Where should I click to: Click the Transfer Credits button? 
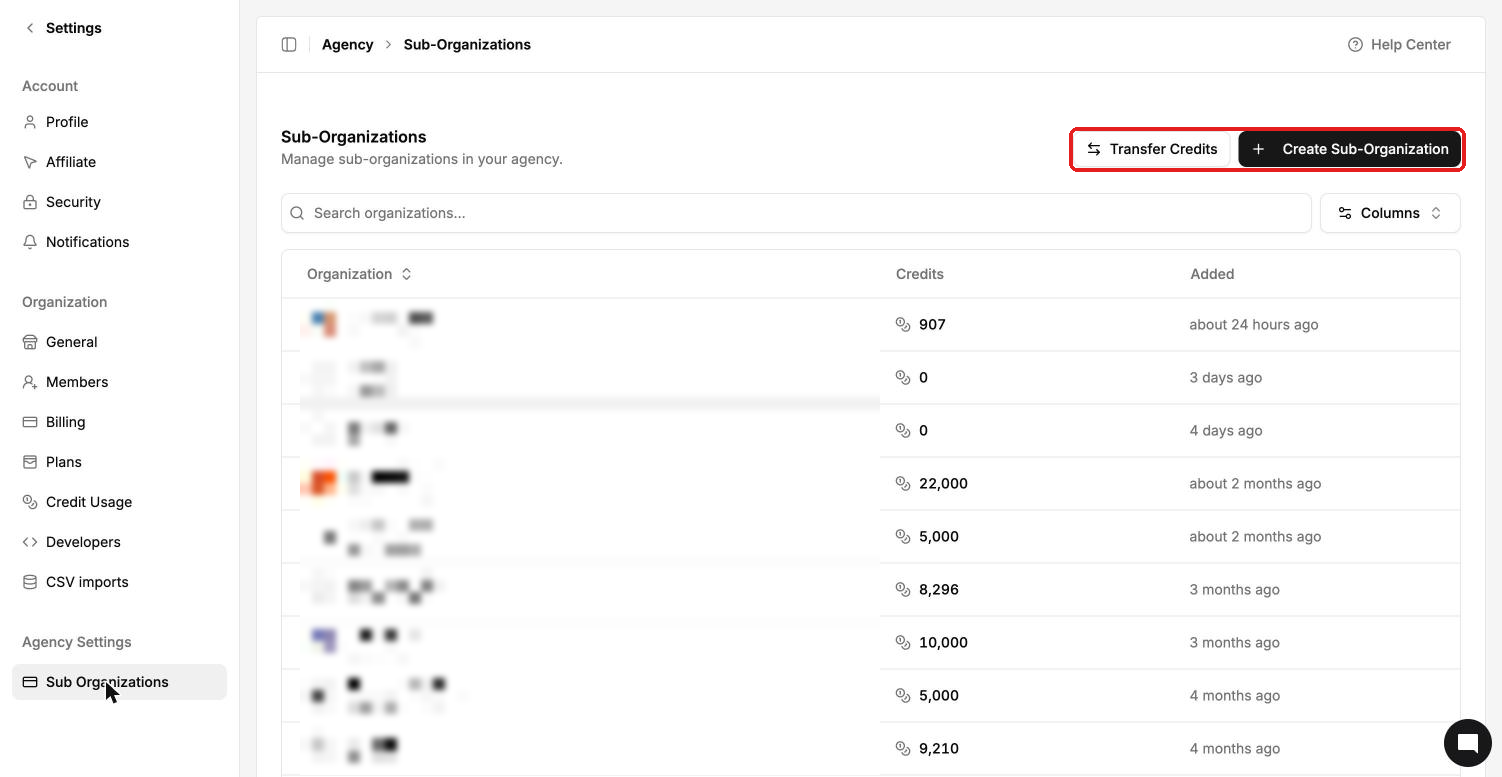(1152, 149)
